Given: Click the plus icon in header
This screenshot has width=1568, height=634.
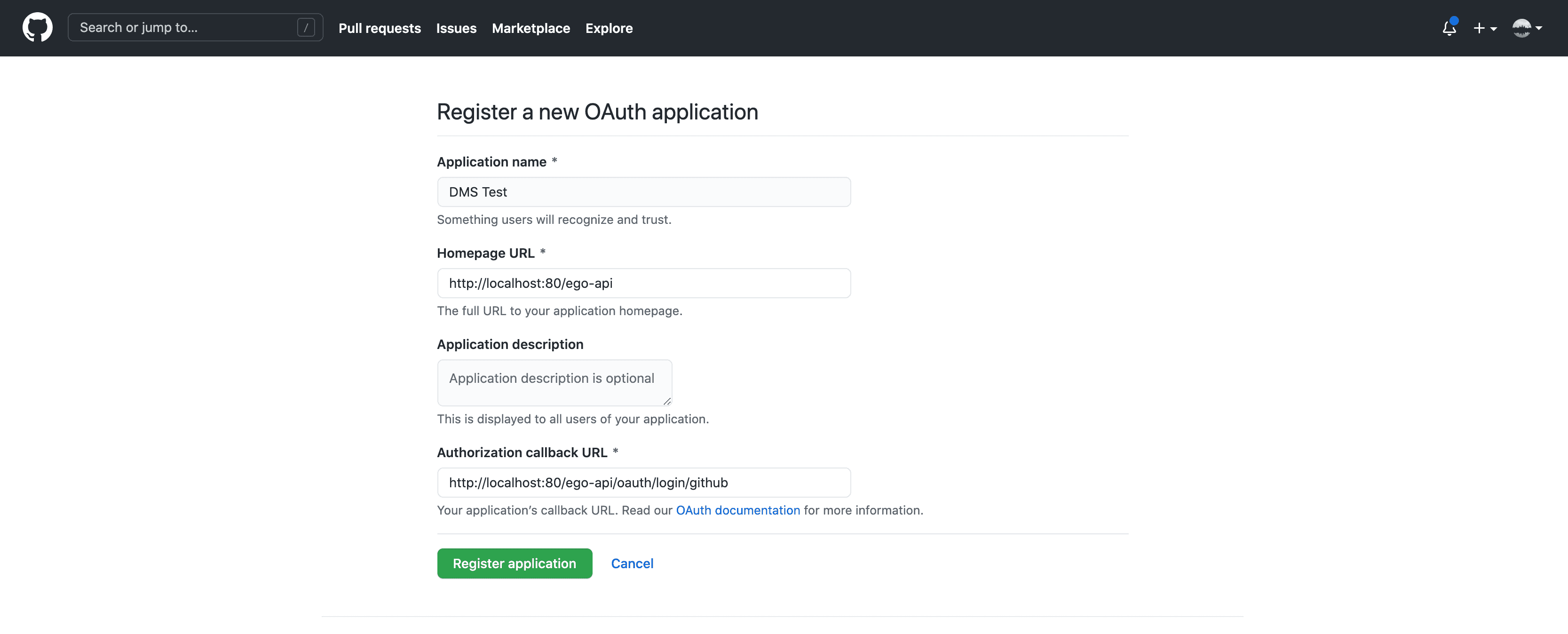Looking at the screenshot, I should tap(1479, 28).
